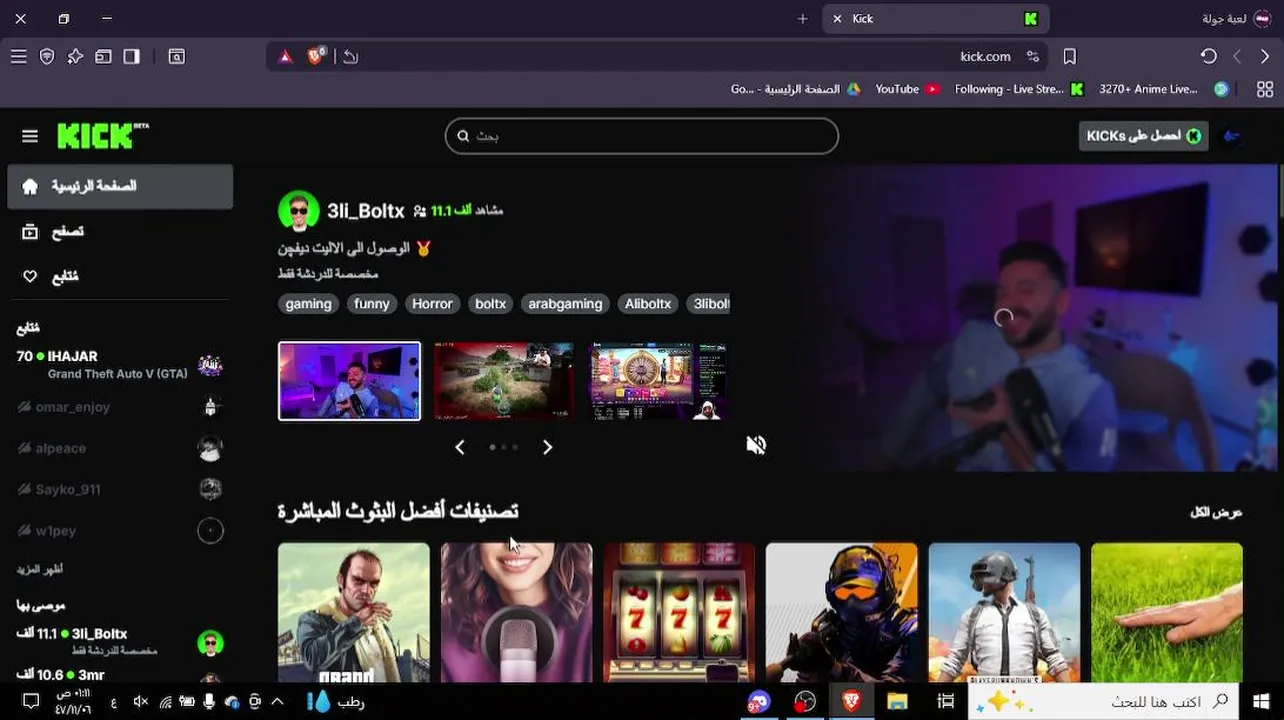Open '3270+ Anime Live...' bookmark
This screenshot has width=1284, height=720.
(1164, 89)
